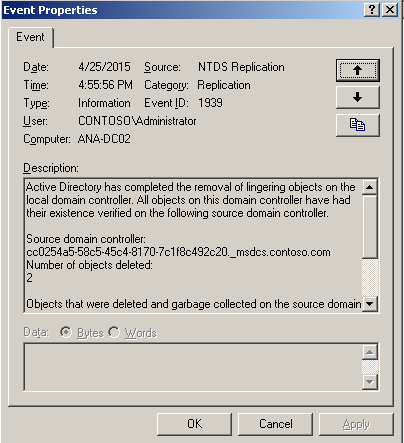The image size is (404, 443).
Task: Click inside the Description text area
Action: point(193,245)
